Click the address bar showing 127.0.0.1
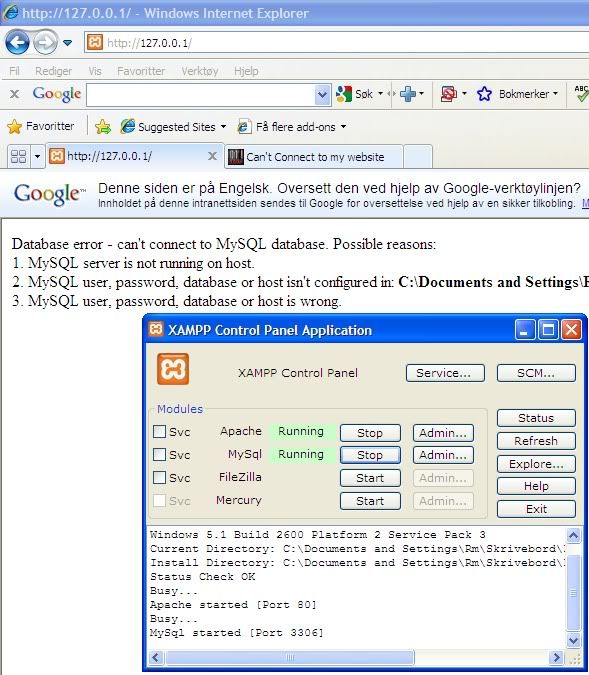 (336, 43)
